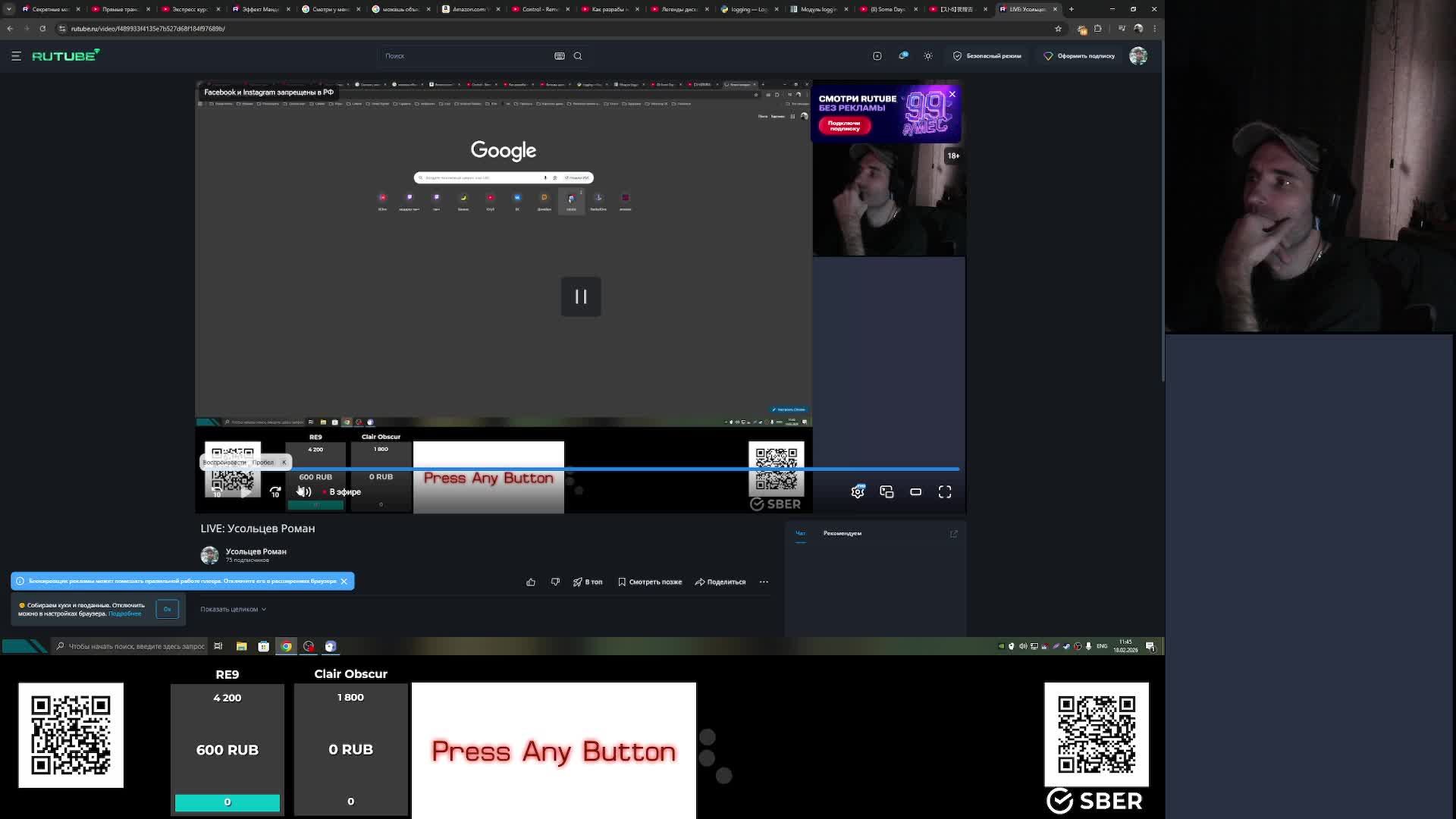
Task: Like the video with thumbs up
Action: pos(531,582)
